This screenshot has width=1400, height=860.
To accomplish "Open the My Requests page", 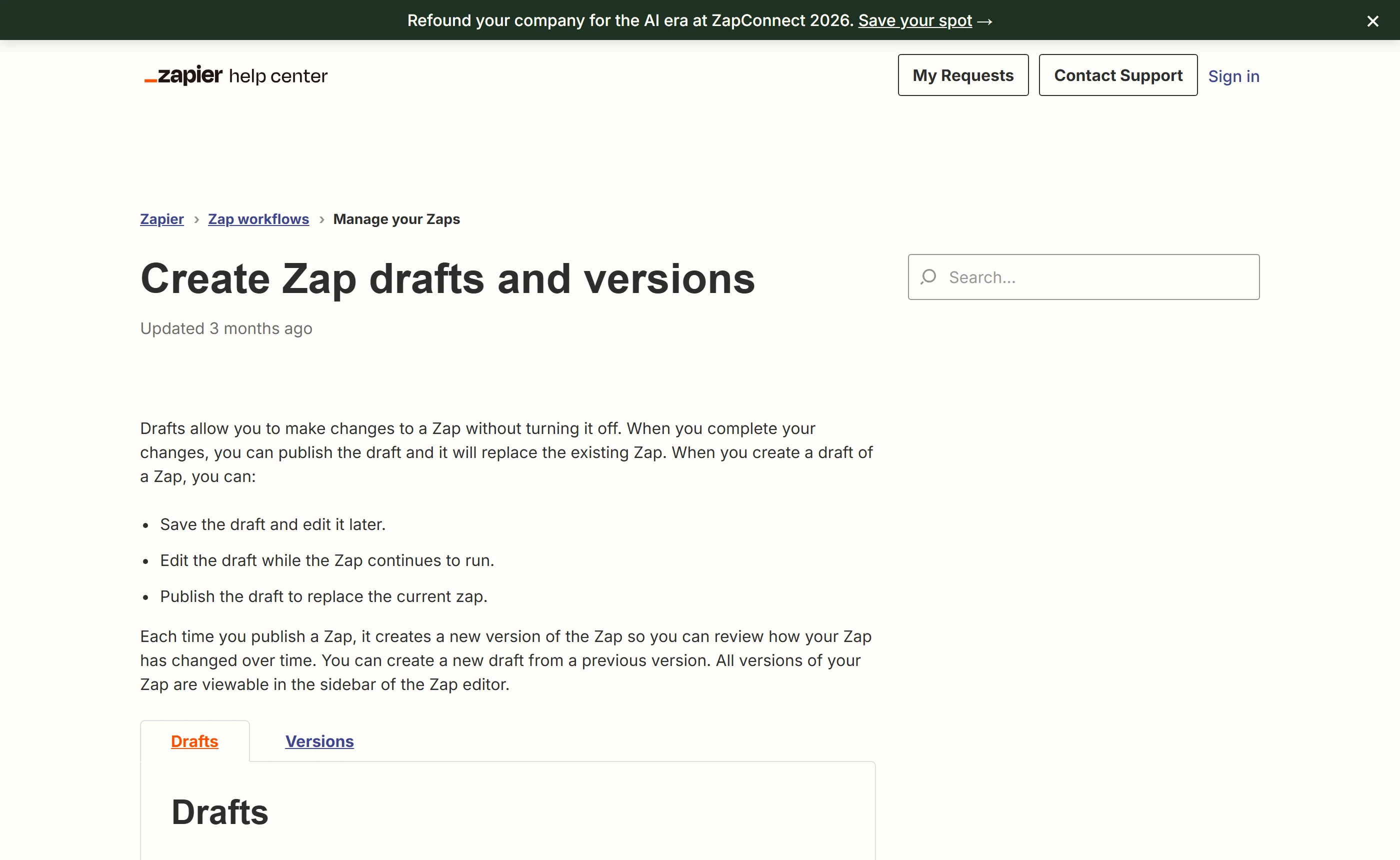I will (x=962, y=75).
